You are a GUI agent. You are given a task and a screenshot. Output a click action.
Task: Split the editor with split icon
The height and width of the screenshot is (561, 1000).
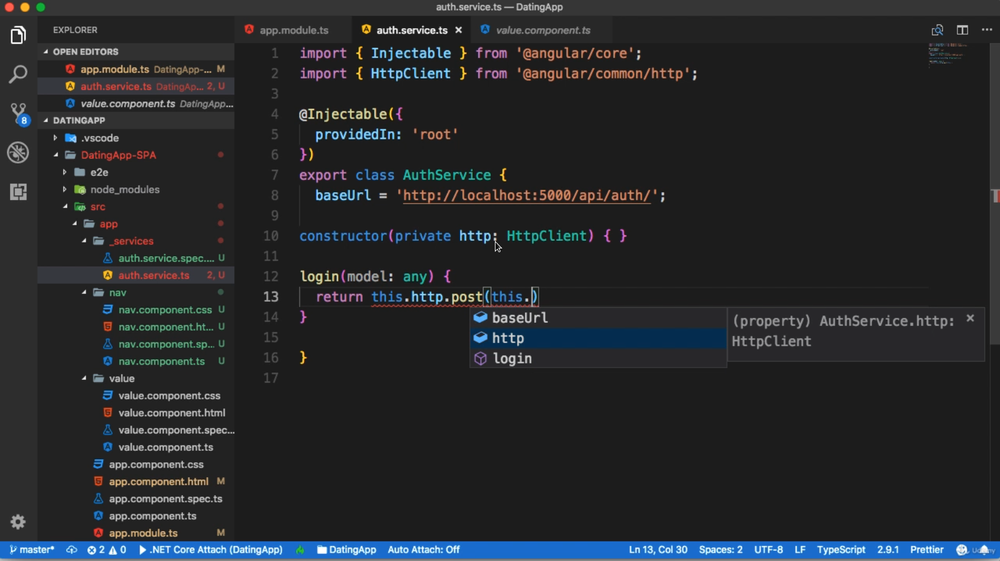click(962, 30)
